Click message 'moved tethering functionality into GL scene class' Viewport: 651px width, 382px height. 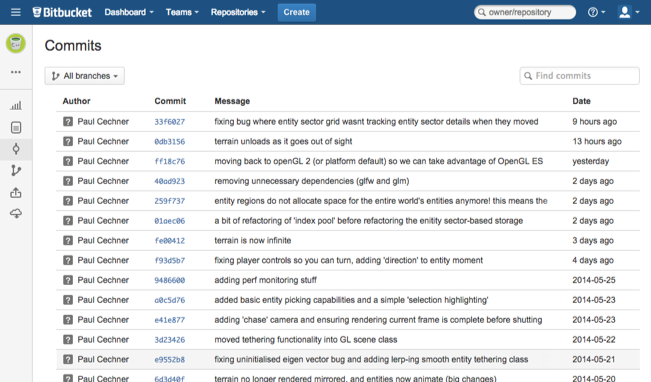(x=306, y=340)
